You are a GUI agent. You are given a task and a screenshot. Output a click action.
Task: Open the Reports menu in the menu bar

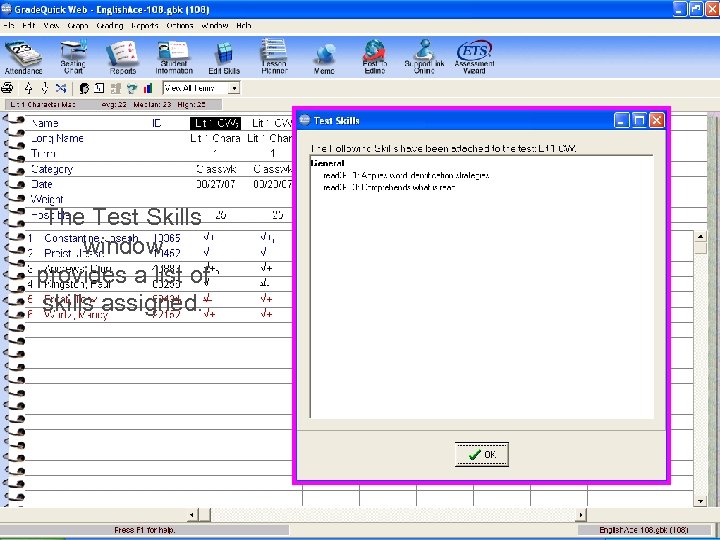tap(145, 26)
